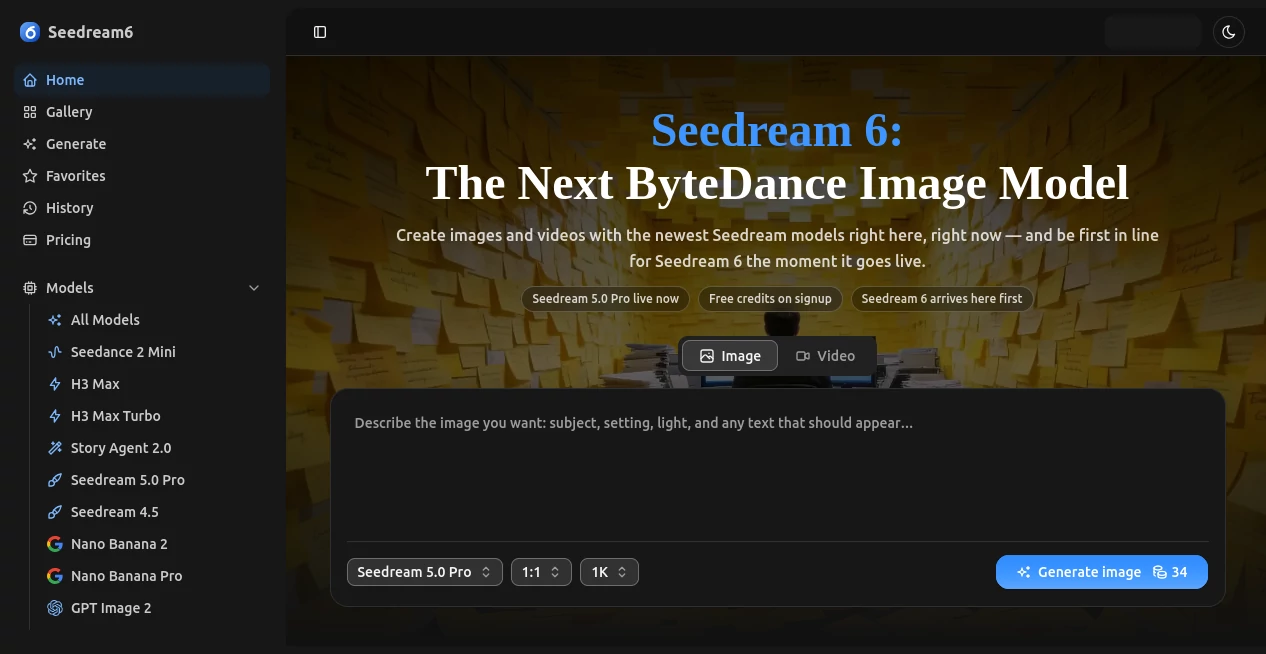Select the Seedream 4.5 model

[x=155, y=512]
